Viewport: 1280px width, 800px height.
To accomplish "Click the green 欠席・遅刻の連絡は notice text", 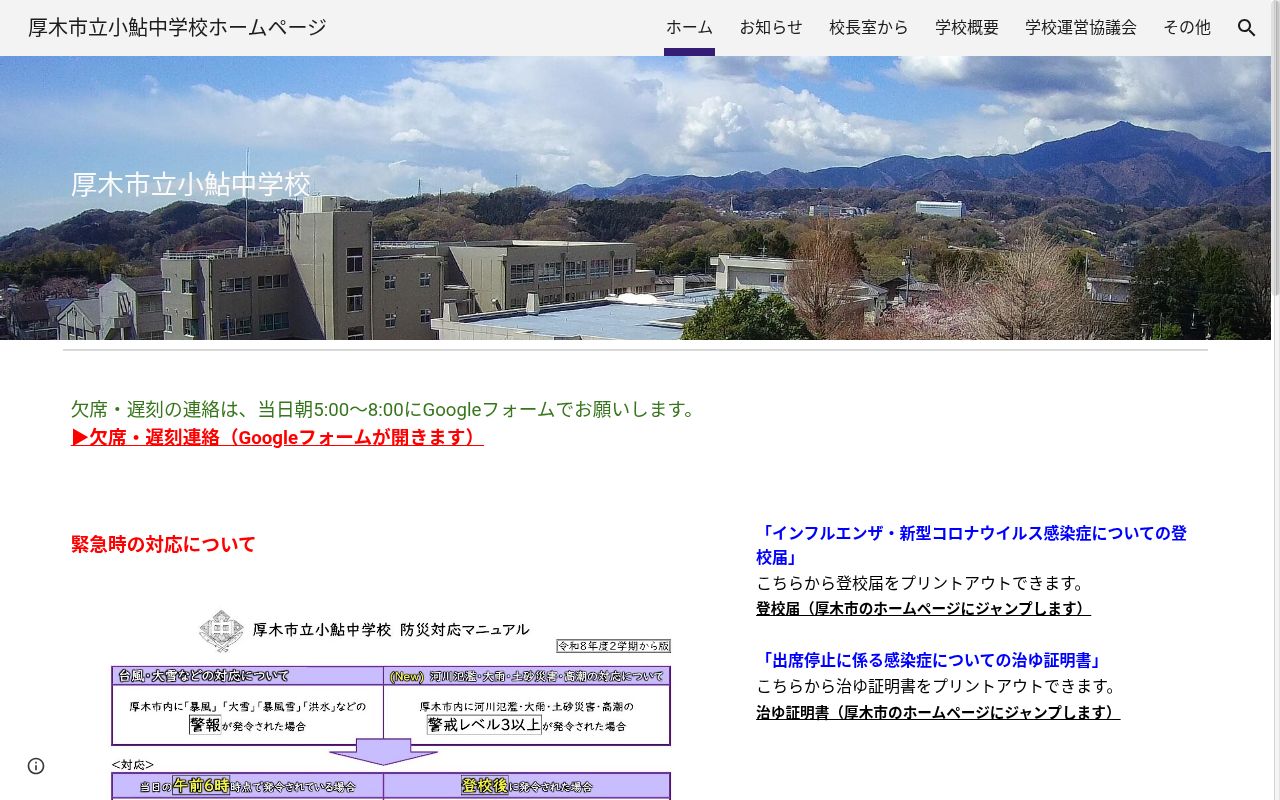I will (x=386, y=409).
